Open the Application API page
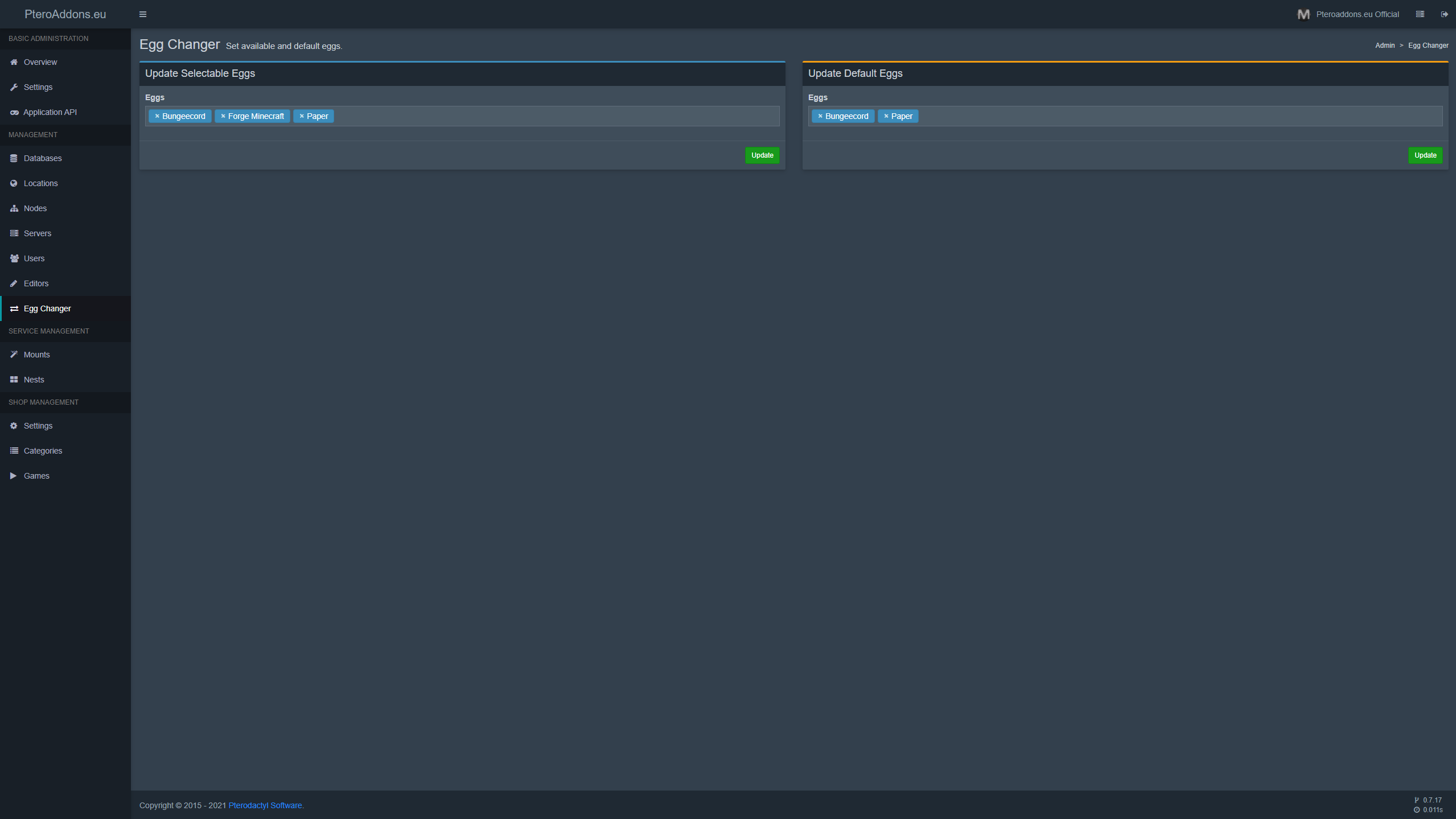This screenshot has height=819, width=1456. click(x=50, y=112)
